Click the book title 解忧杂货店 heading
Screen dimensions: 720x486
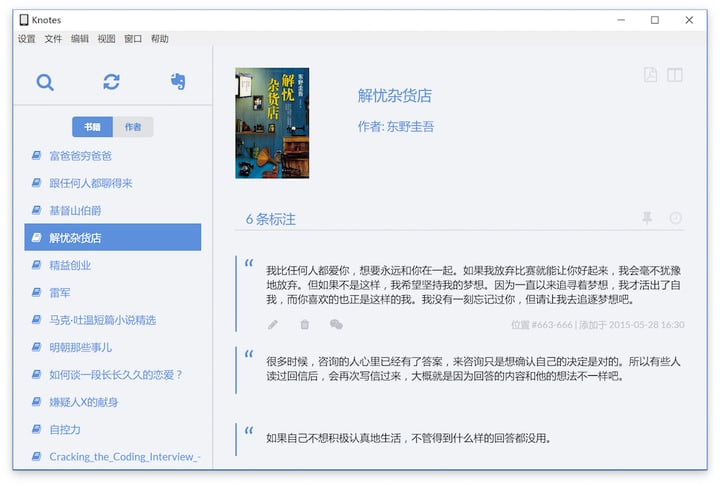point(394,96)
